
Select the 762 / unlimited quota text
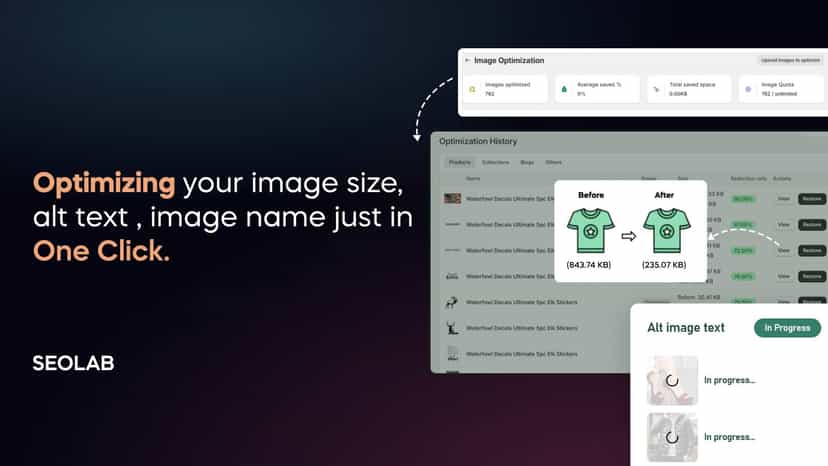pyautogui.click(x=779, y=94)
